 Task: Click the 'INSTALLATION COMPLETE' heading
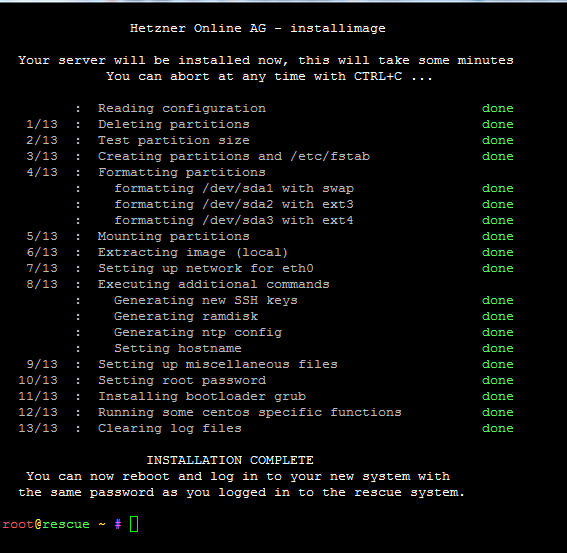tap(230, 460)
